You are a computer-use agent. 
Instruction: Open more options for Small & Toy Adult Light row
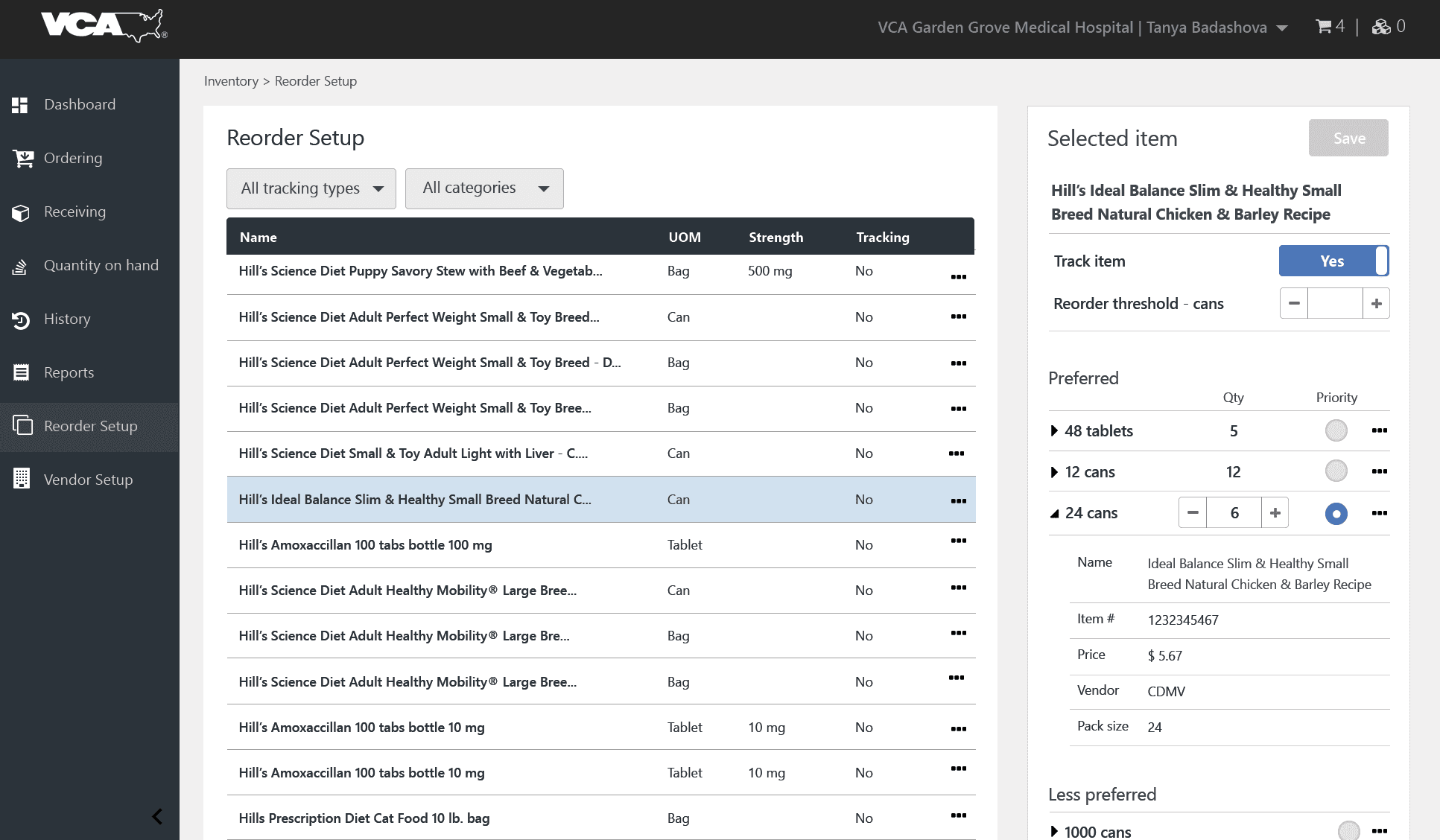tap(957, 454)
